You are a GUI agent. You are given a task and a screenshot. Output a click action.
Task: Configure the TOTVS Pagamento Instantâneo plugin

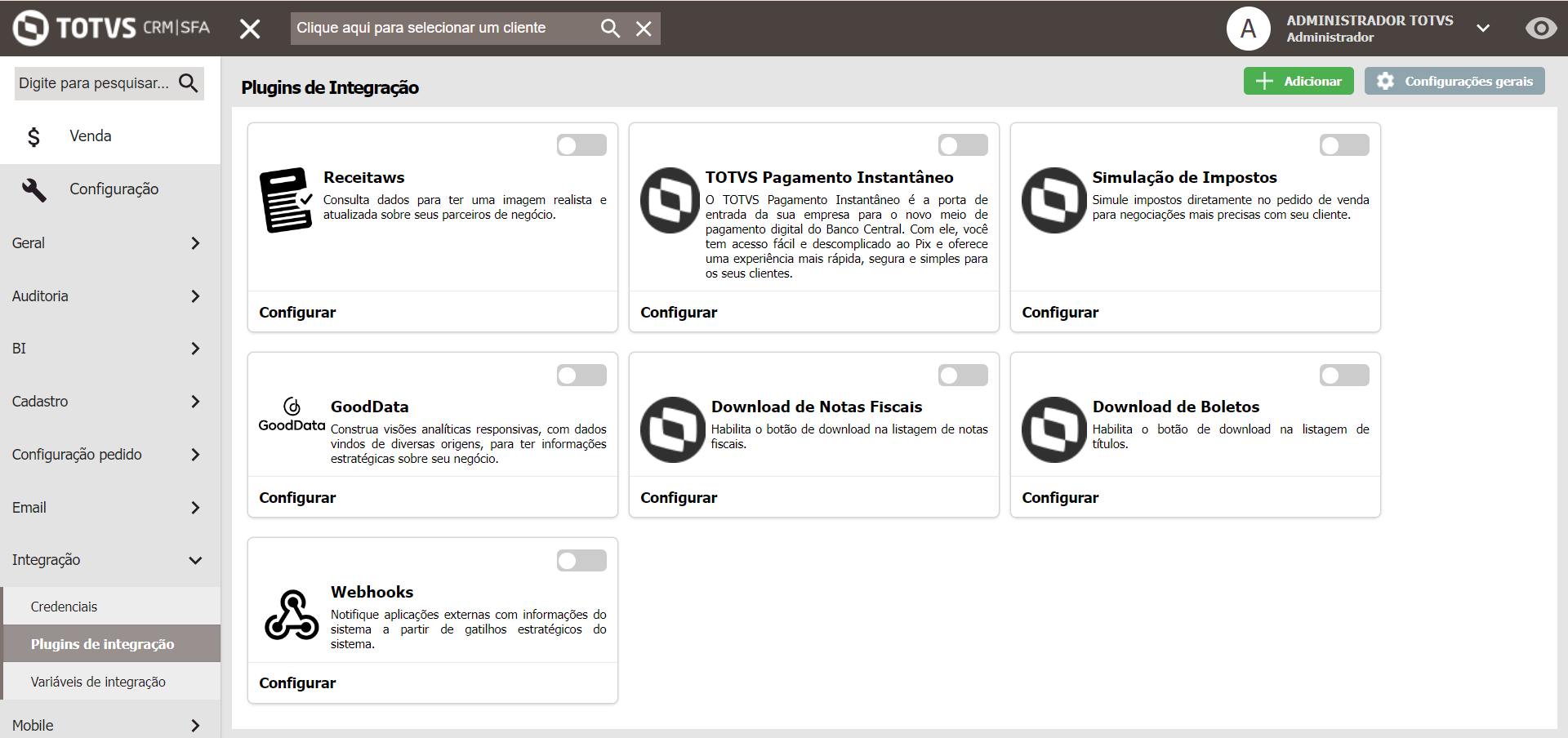click(x=679, y=313)
